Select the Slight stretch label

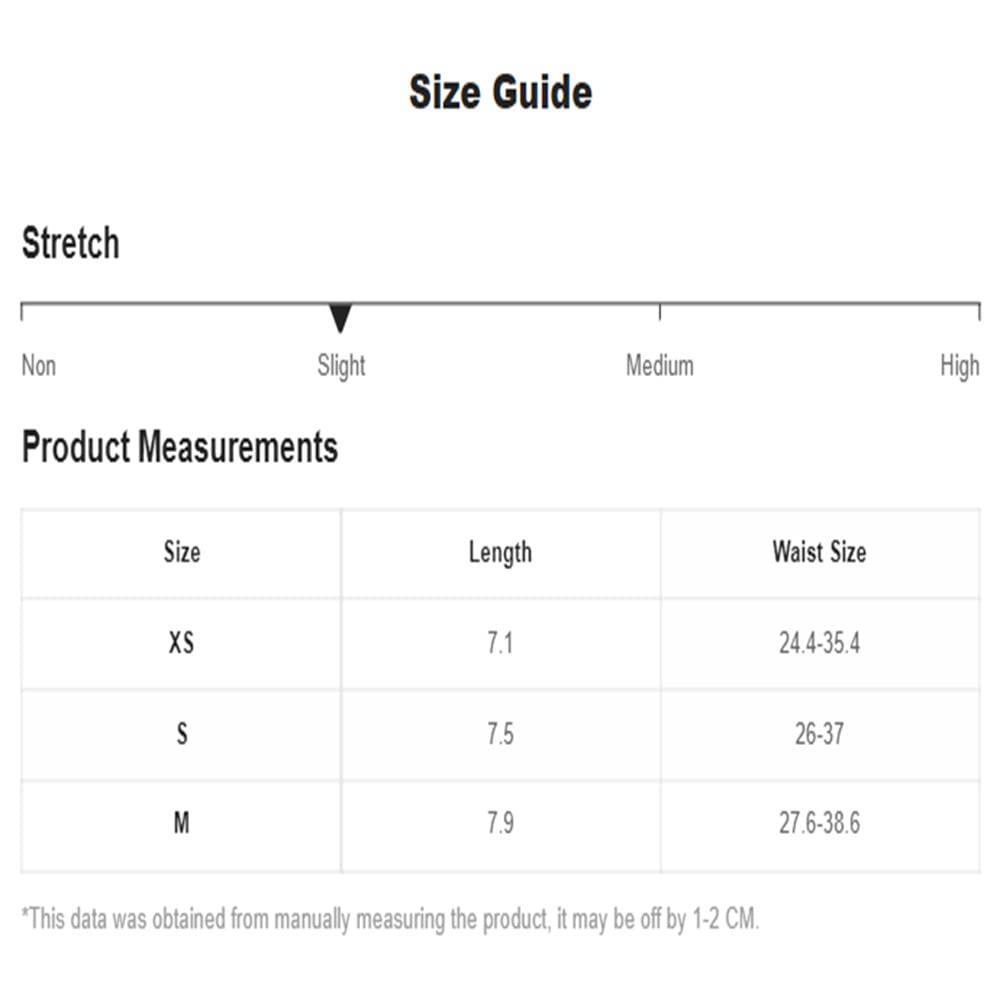pos(341,366)
